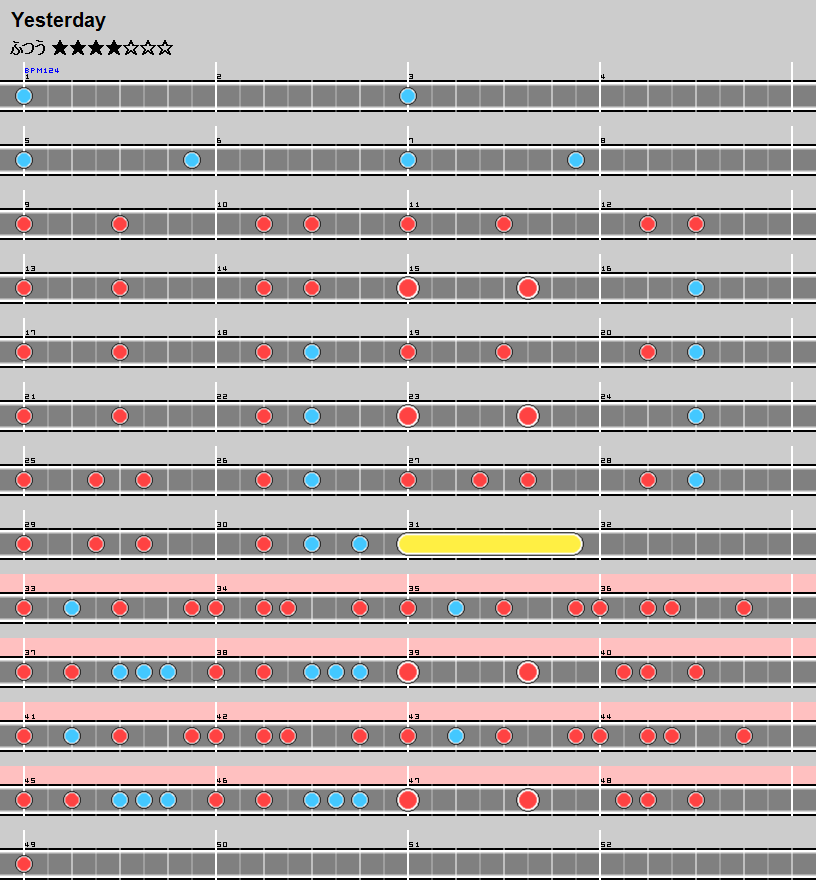
Task: Click the pink go-go band above measure 35
Action: [x=500, y=582]
